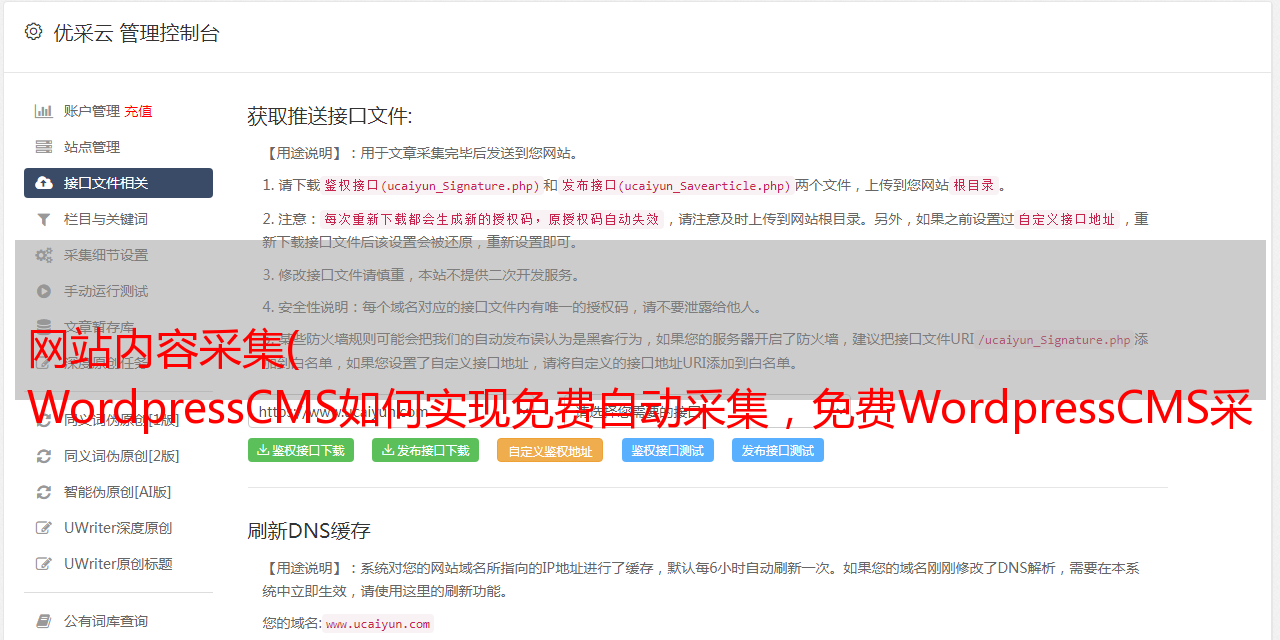Click the 优采云 管理控制台 header title
The height and width of the screenshot is (640, 1280).
tap(136, 32)
